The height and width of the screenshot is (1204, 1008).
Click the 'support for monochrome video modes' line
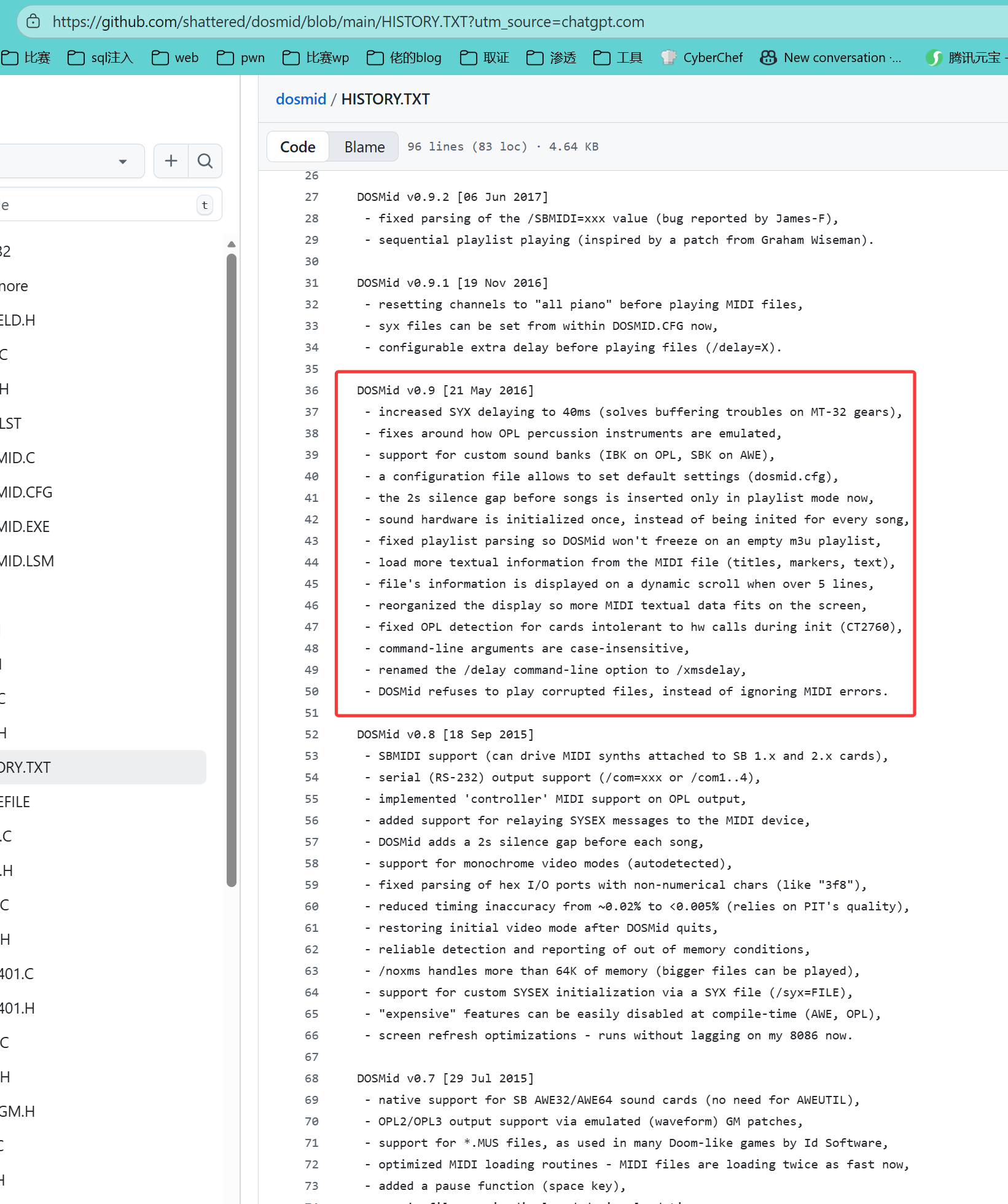[548, 864]
